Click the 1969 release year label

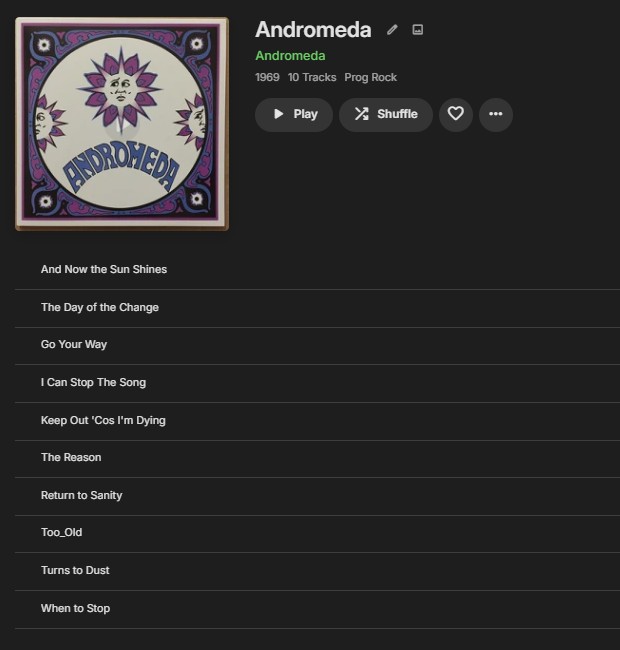click(267, 78)
